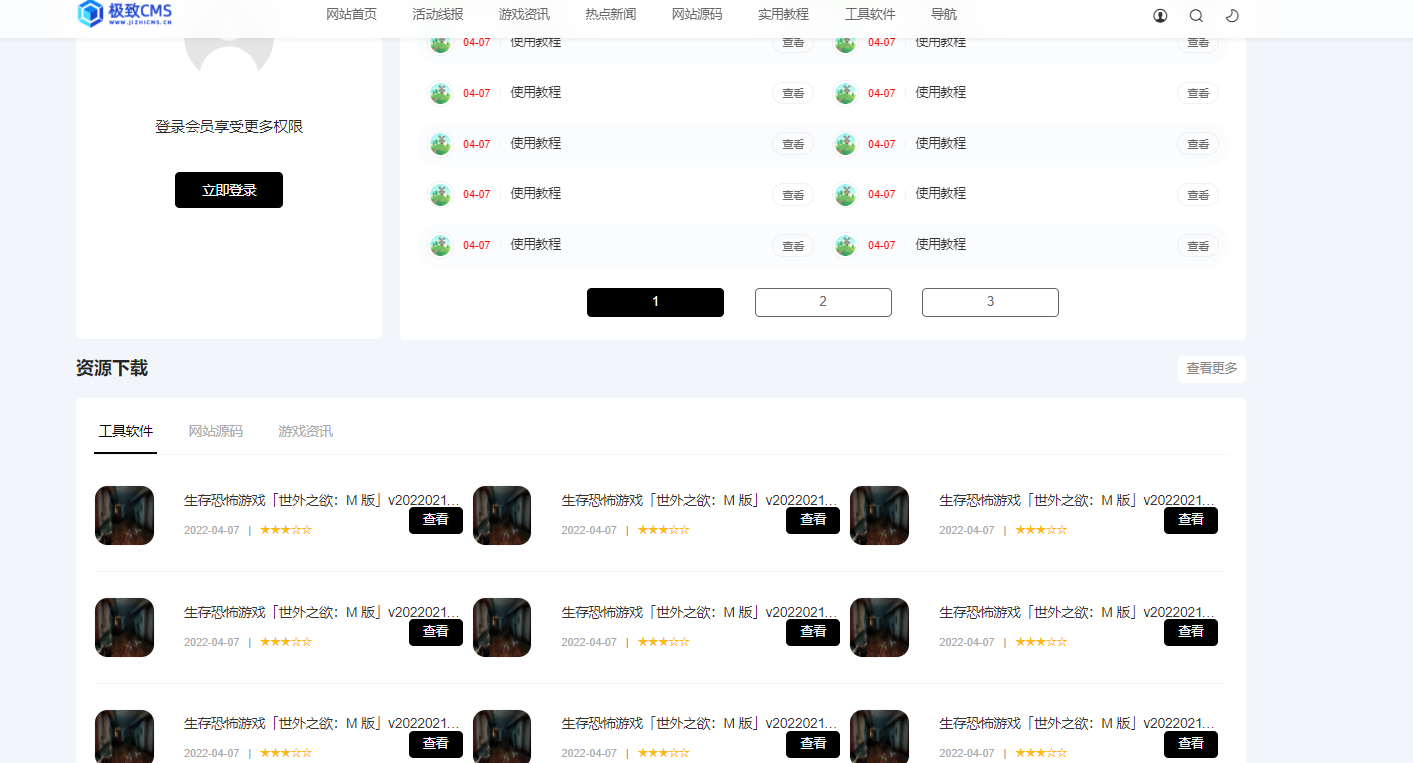Open 导航 in the top menu

click(943, 15)
